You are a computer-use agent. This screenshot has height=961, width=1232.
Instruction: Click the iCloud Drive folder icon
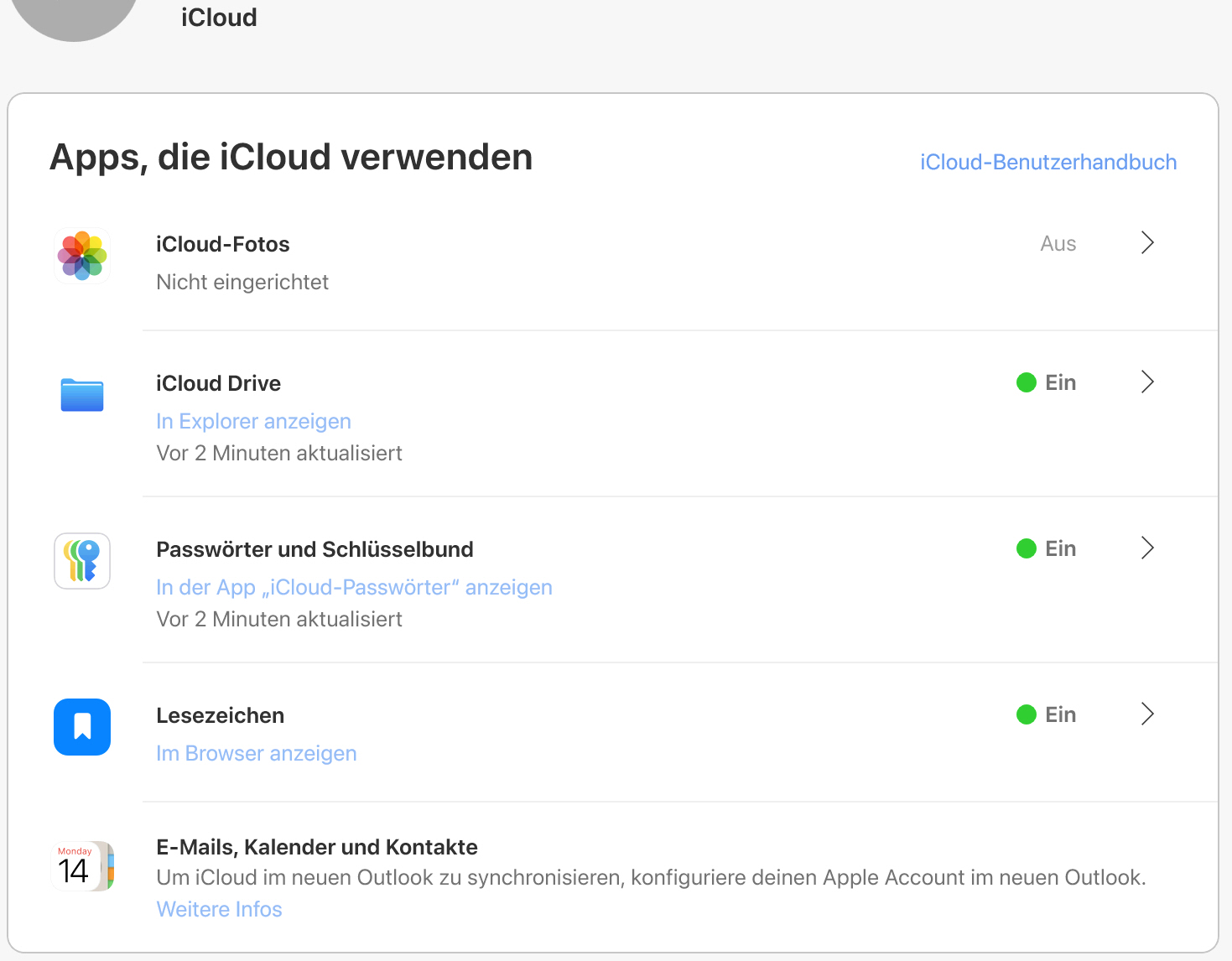pyautogui.click(x=82, y=395)
